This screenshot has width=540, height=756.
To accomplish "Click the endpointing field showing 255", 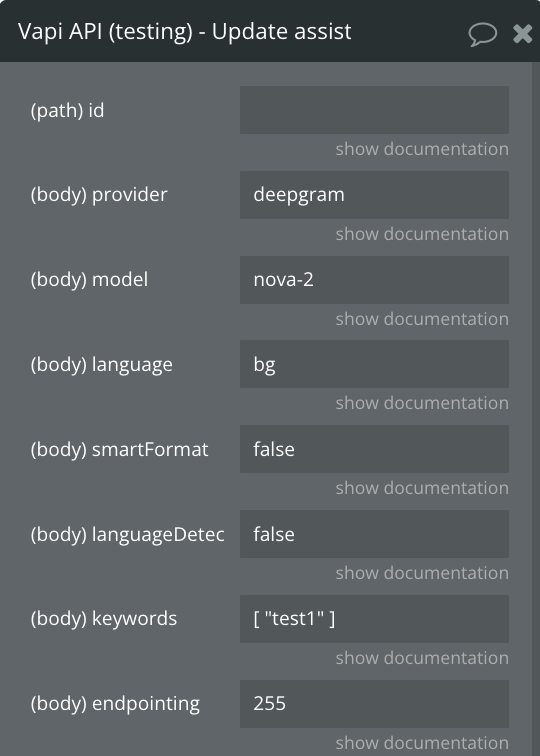I will pos(374,703).
